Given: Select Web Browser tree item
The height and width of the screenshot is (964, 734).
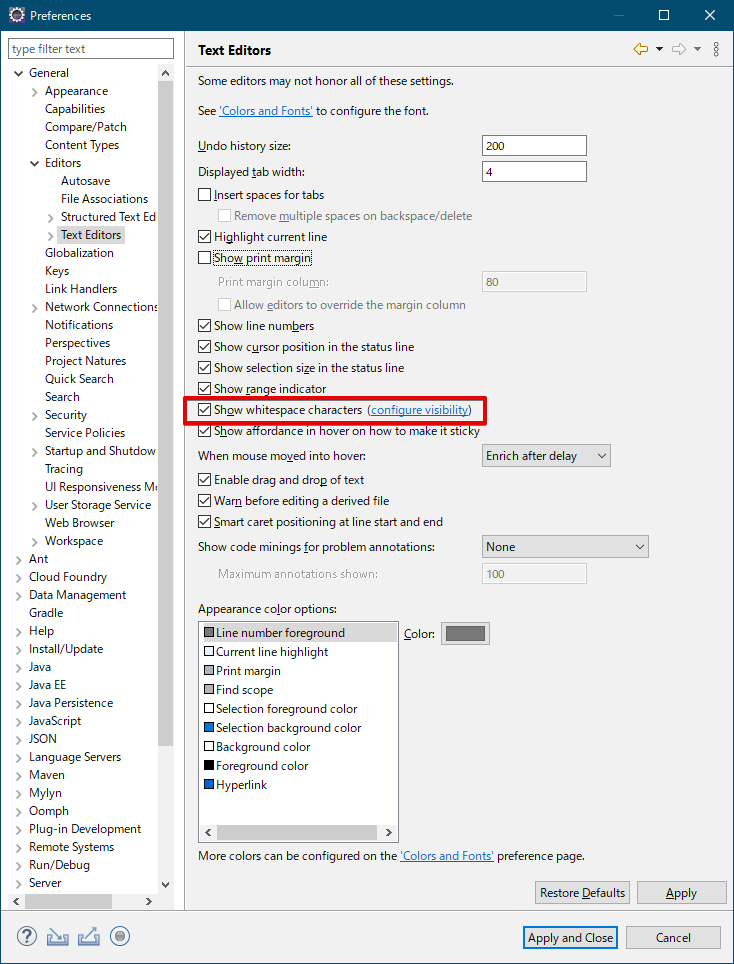Looking at the screenshot, I should pos(79,523).
